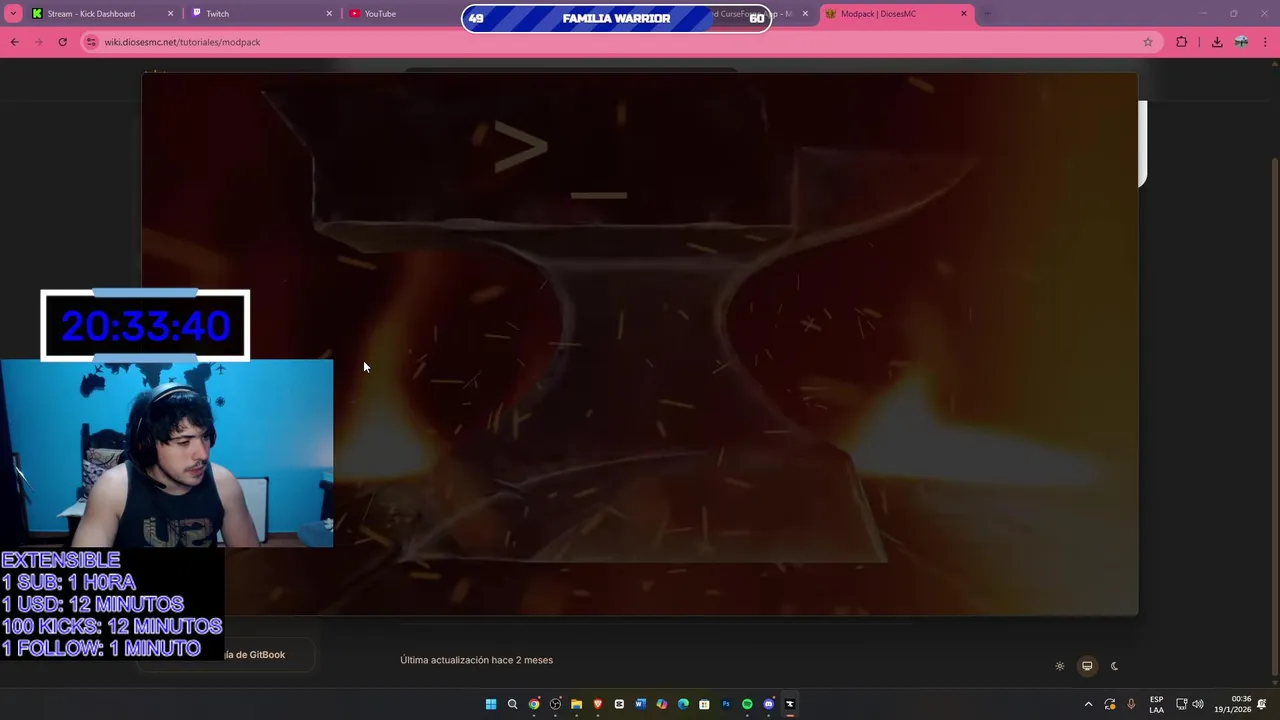Show hidden system tray icons
Image resolution: width=1280 pixels, height=720 pixels.
(1089, 704)
